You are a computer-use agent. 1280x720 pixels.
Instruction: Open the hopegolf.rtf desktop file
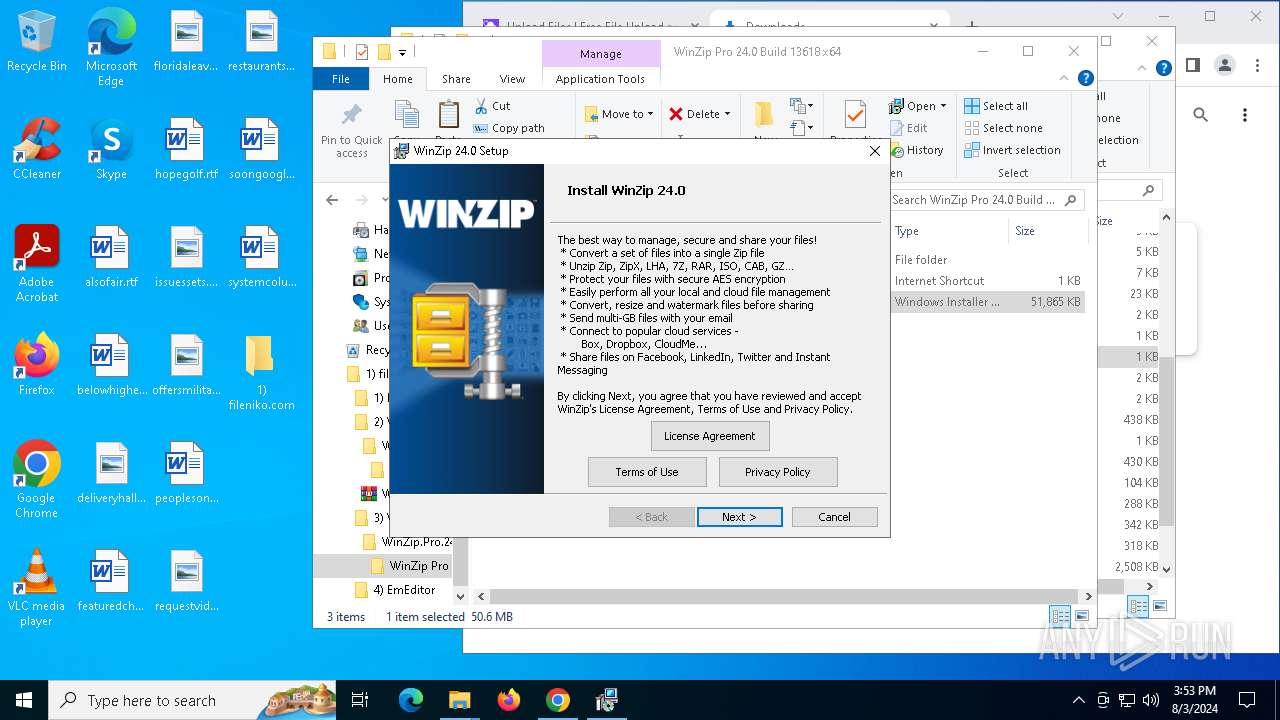(x=186, y=150)
